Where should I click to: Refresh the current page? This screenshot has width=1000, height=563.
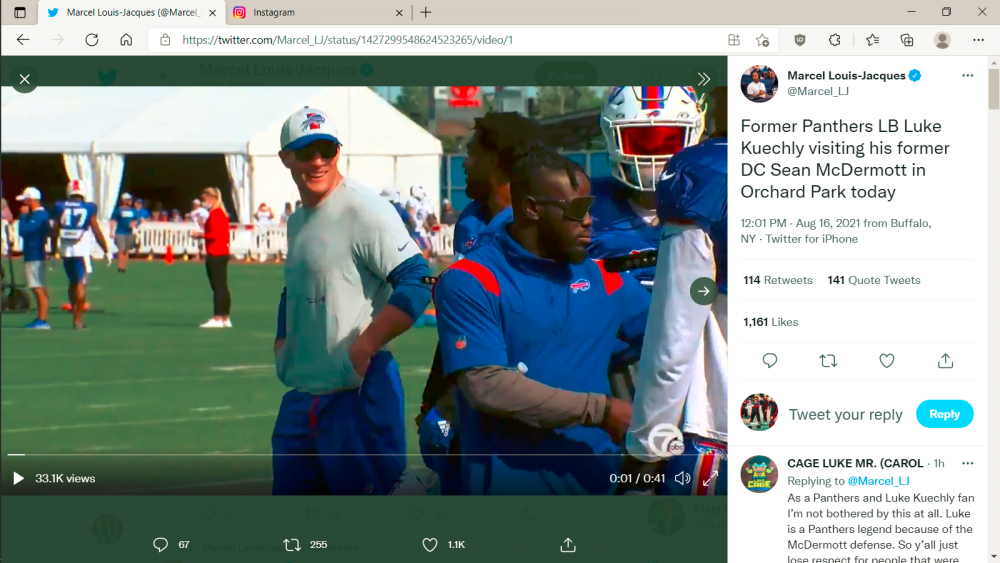[x=92, y=40]
